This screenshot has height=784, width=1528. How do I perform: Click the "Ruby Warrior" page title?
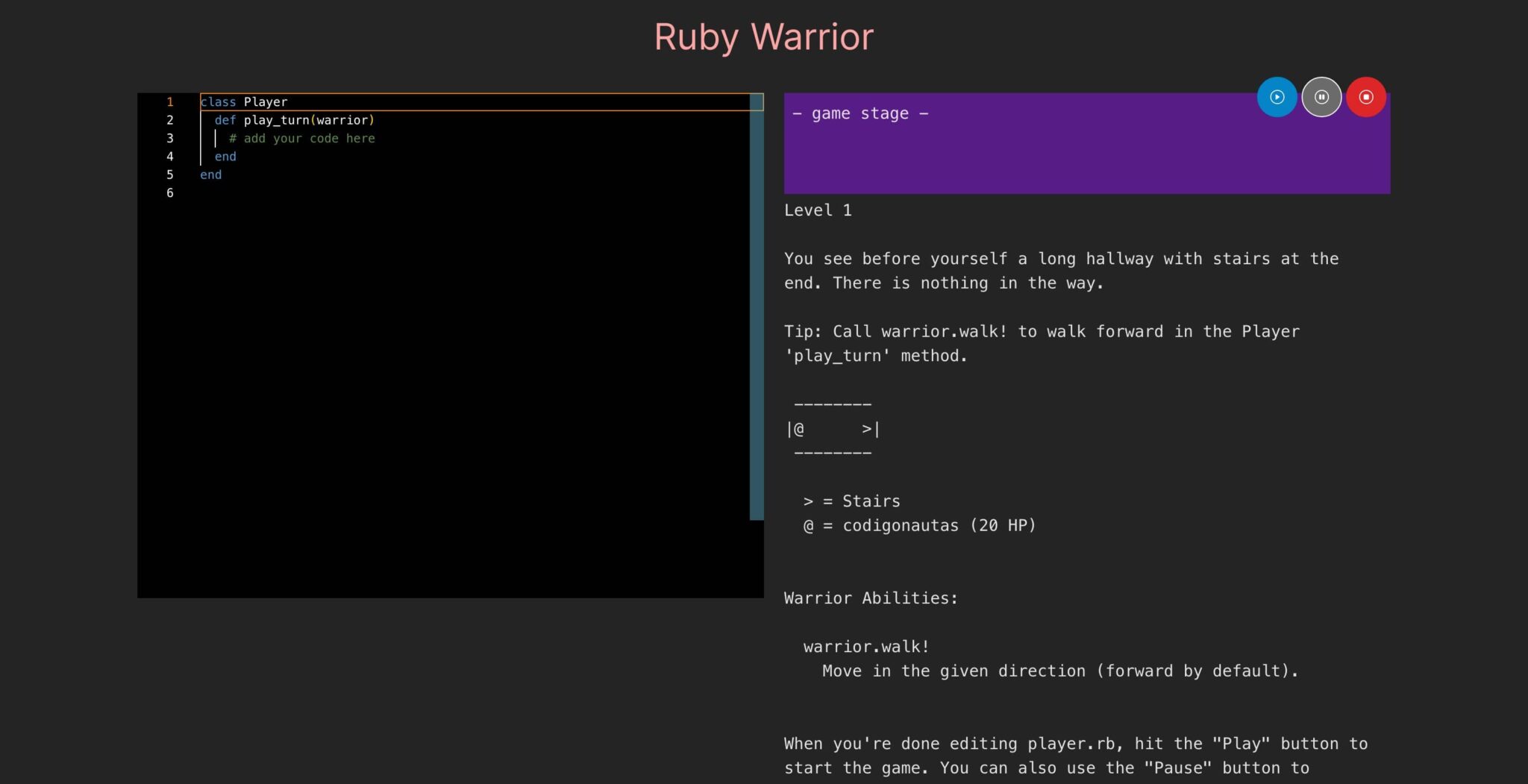(x=763, y=37)
